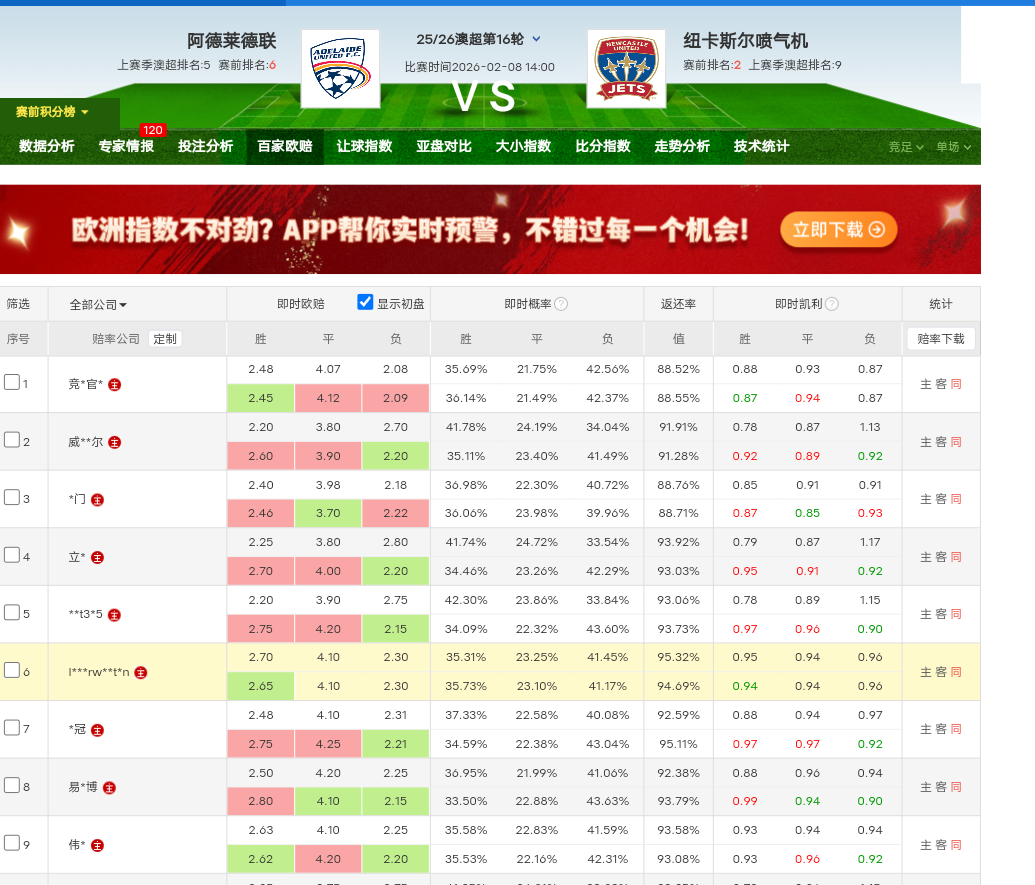1035x885 pixels.
Task: Uncheck the 显示初盘 checkbox
Action: pos(365,303)
